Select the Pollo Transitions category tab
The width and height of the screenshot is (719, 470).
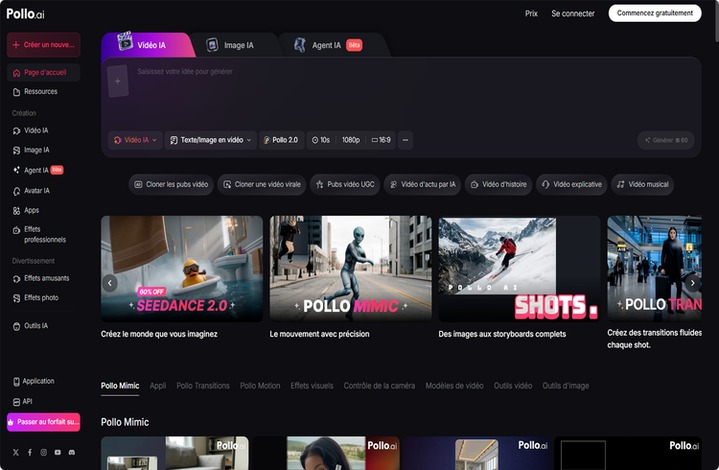[x=203, y=386]
